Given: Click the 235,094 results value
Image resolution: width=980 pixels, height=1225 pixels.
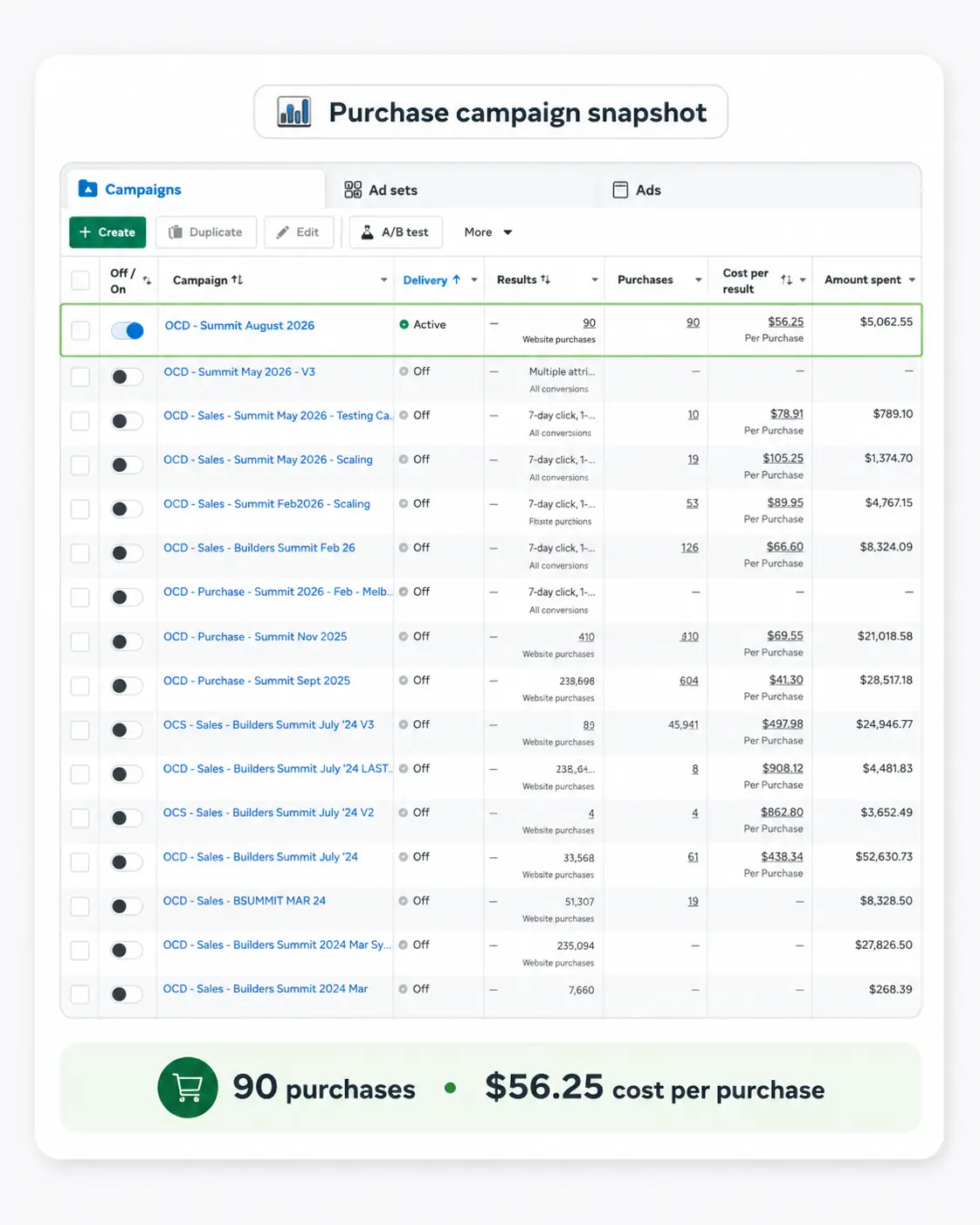Looking at the screenshot, I should click(576, 945).
